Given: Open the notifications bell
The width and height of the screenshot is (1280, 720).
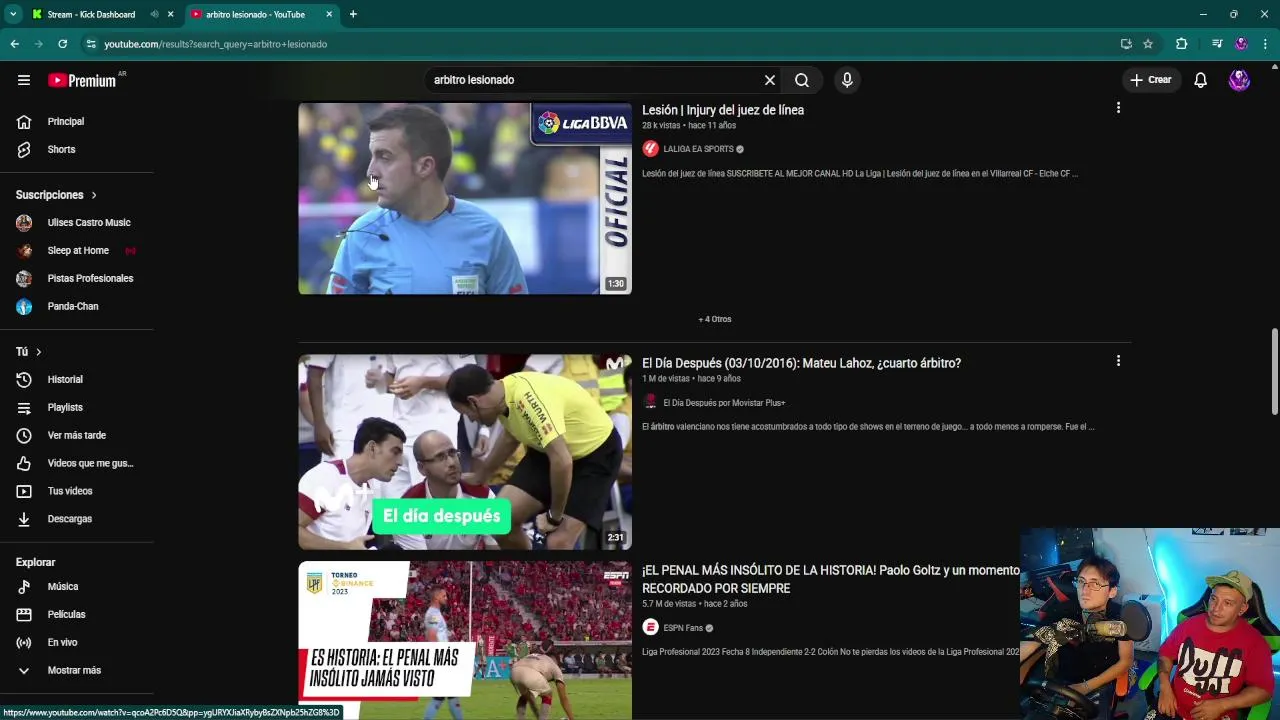Looking at the screenshot, I should point(1201,80).
